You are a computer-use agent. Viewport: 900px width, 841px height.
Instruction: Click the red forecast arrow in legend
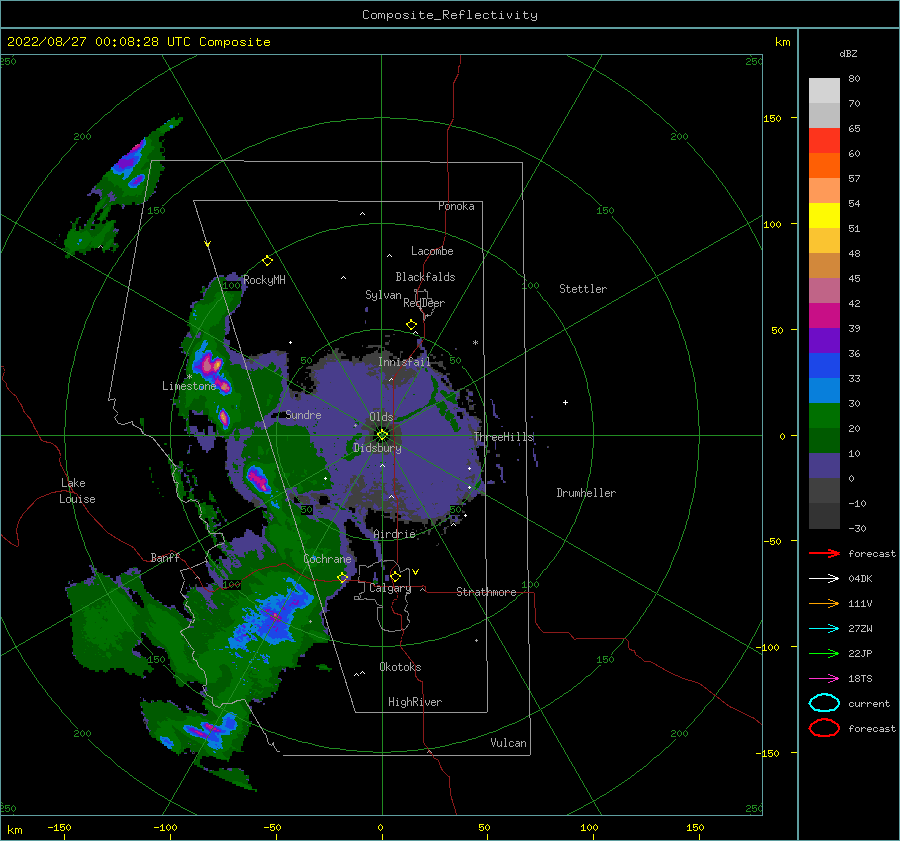coord(824,553)
